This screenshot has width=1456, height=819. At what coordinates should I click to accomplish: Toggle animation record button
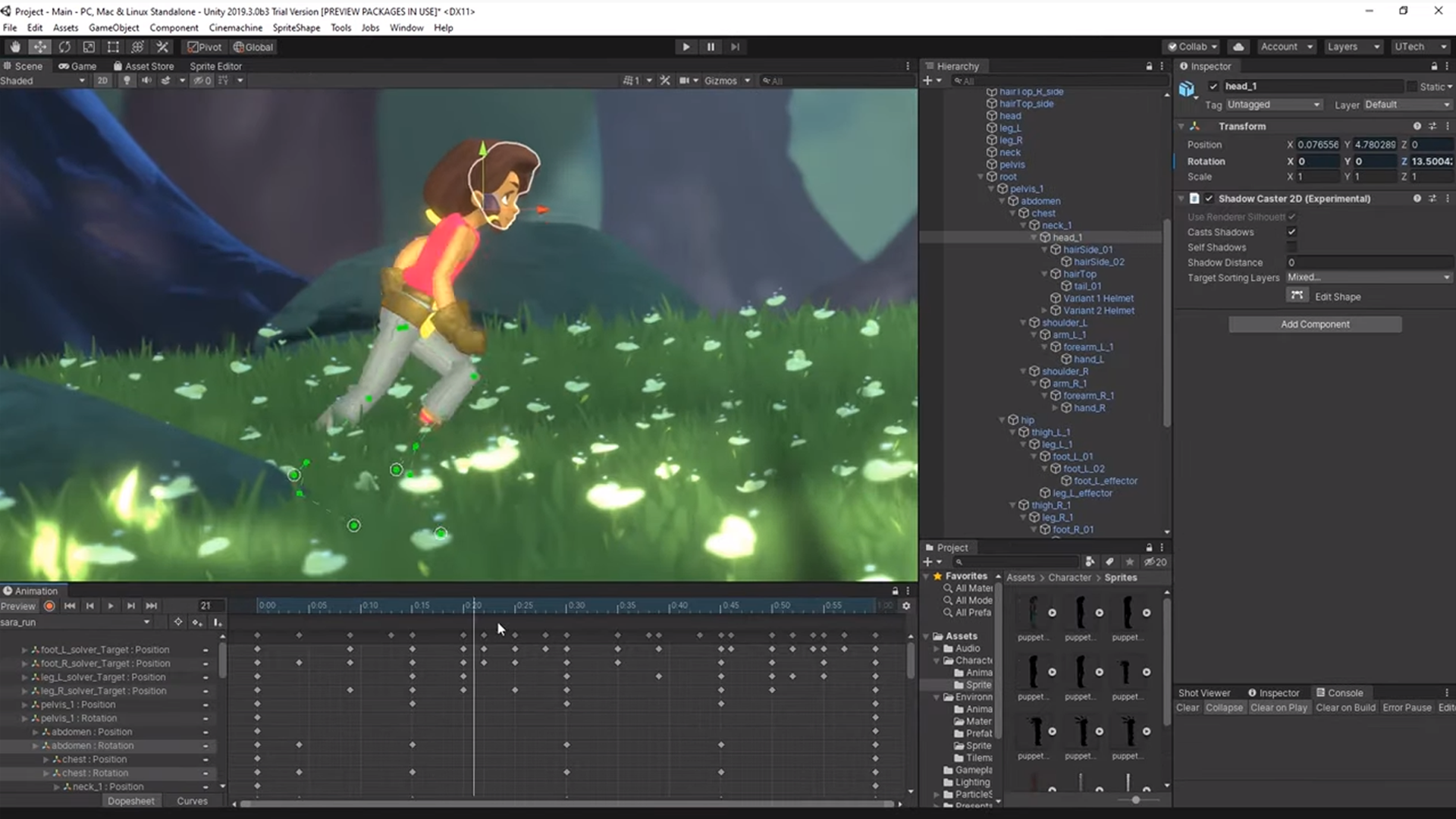pyautogui.click(x=49, y=606)
